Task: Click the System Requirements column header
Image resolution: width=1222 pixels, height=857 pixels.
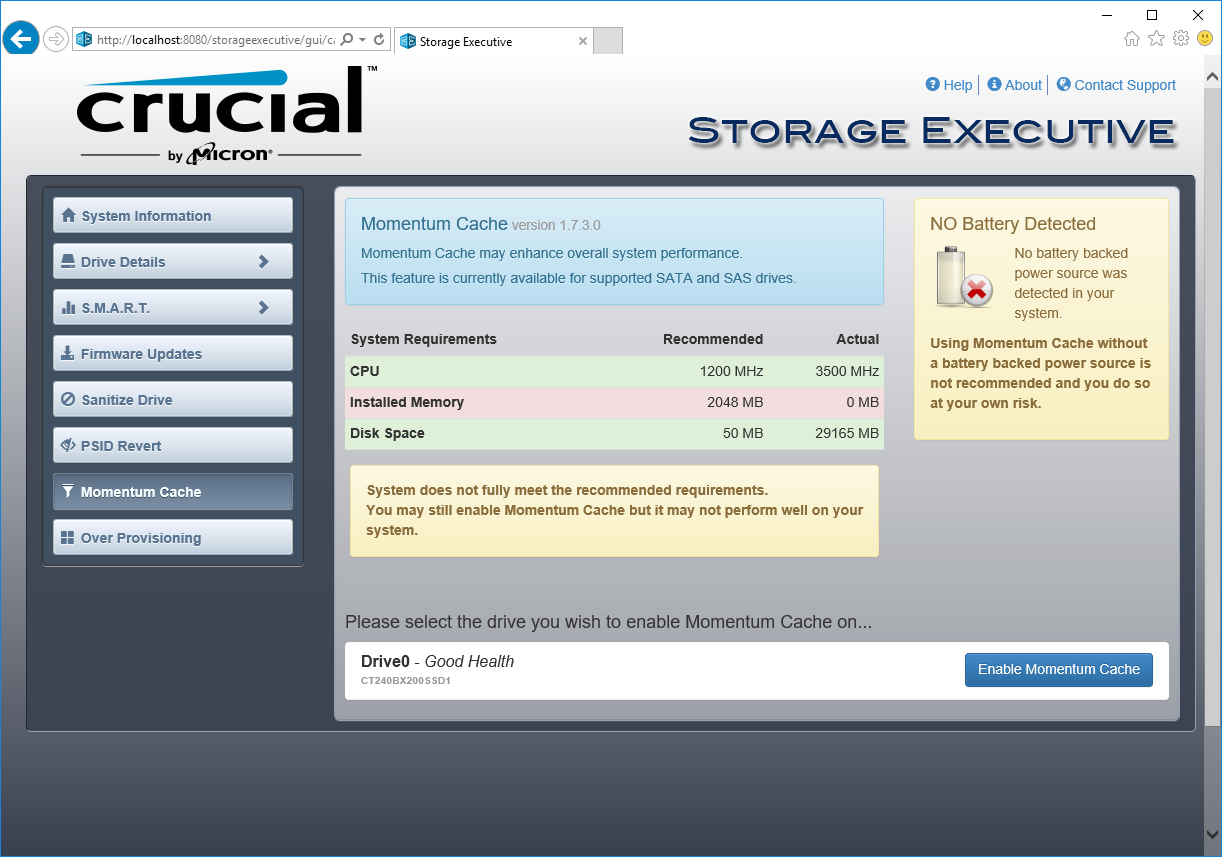Action: click(424, 339)
